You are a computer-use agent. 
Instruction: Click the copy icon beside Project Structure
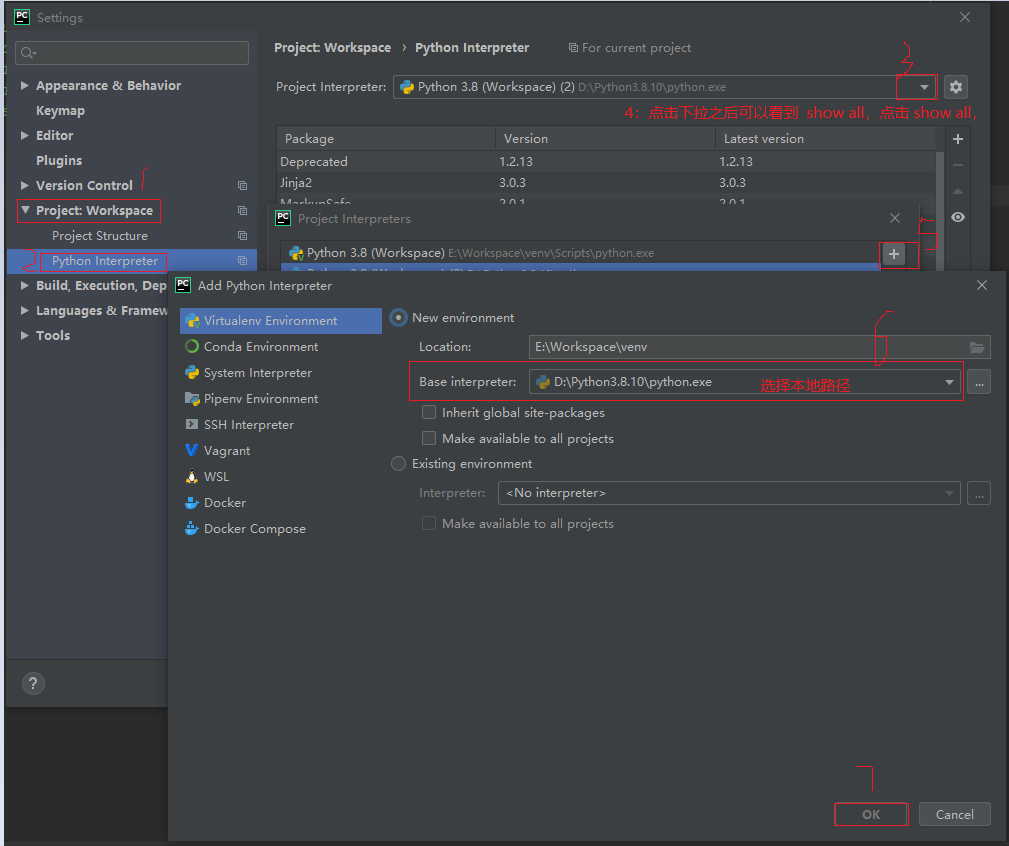click(243, 235)
